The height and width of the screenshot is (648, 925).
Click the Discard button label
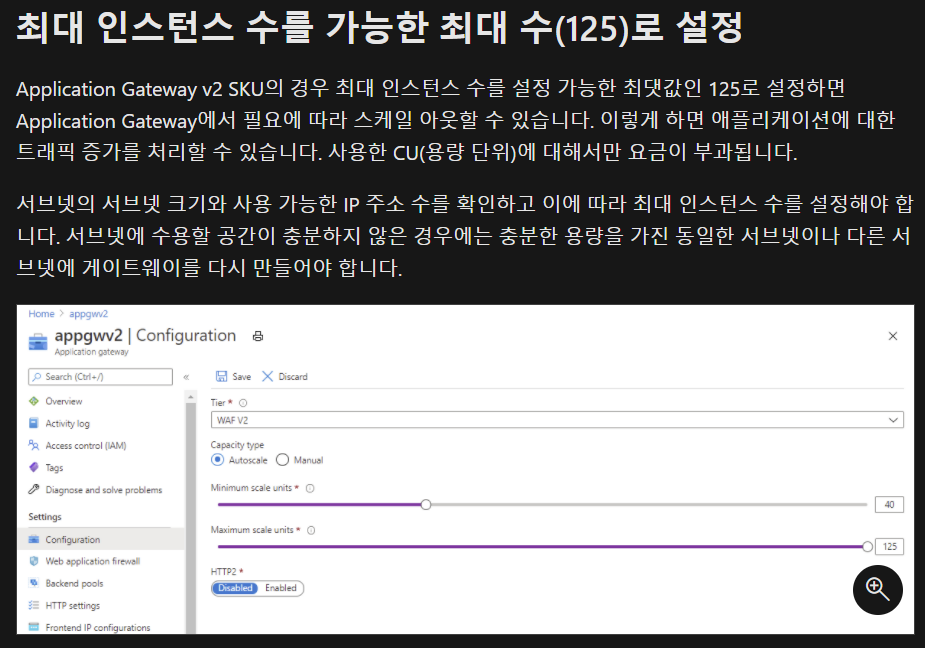point(293,377)
